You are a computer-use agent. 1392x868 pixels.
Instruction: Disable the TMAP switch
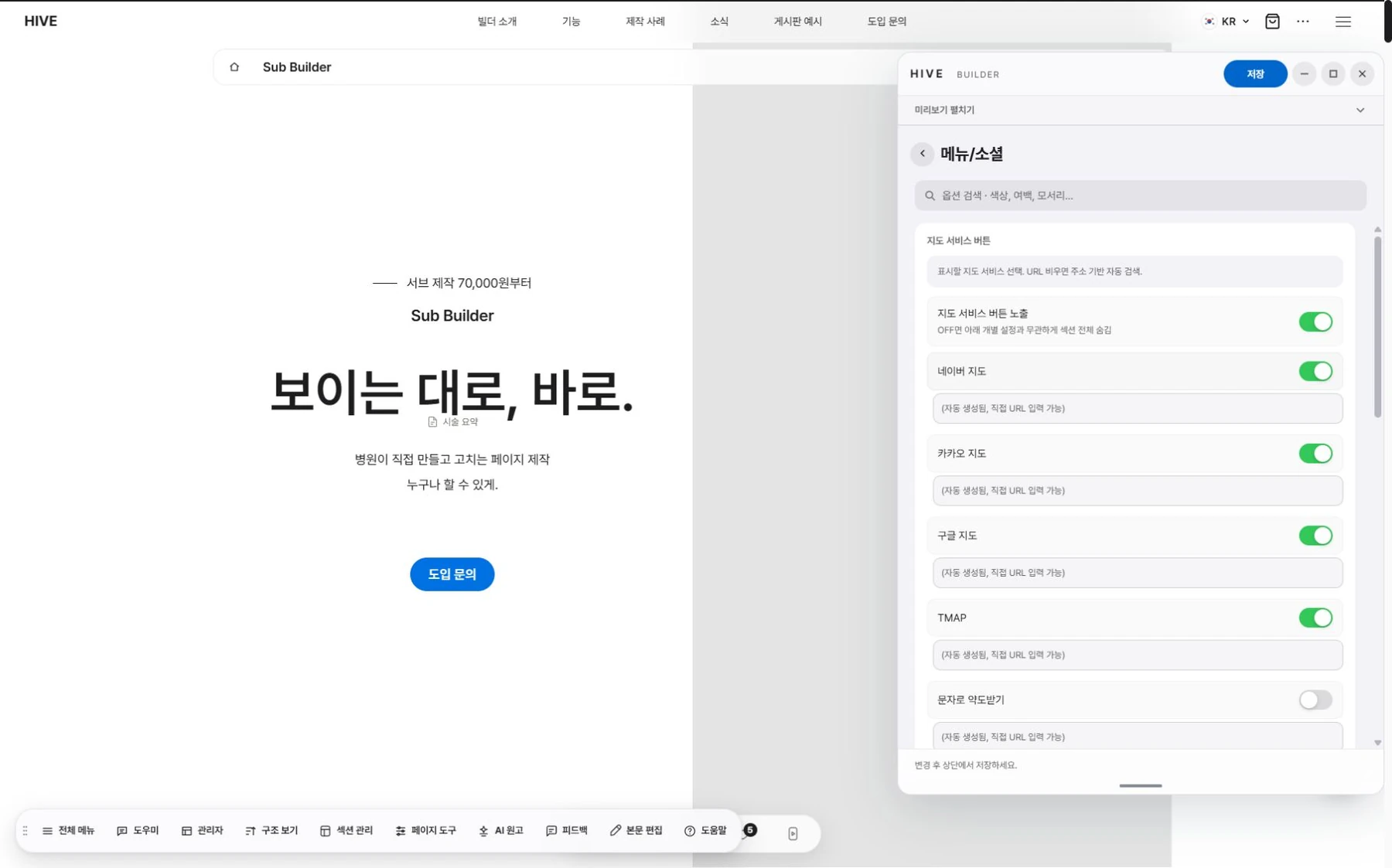[1315, 618]
